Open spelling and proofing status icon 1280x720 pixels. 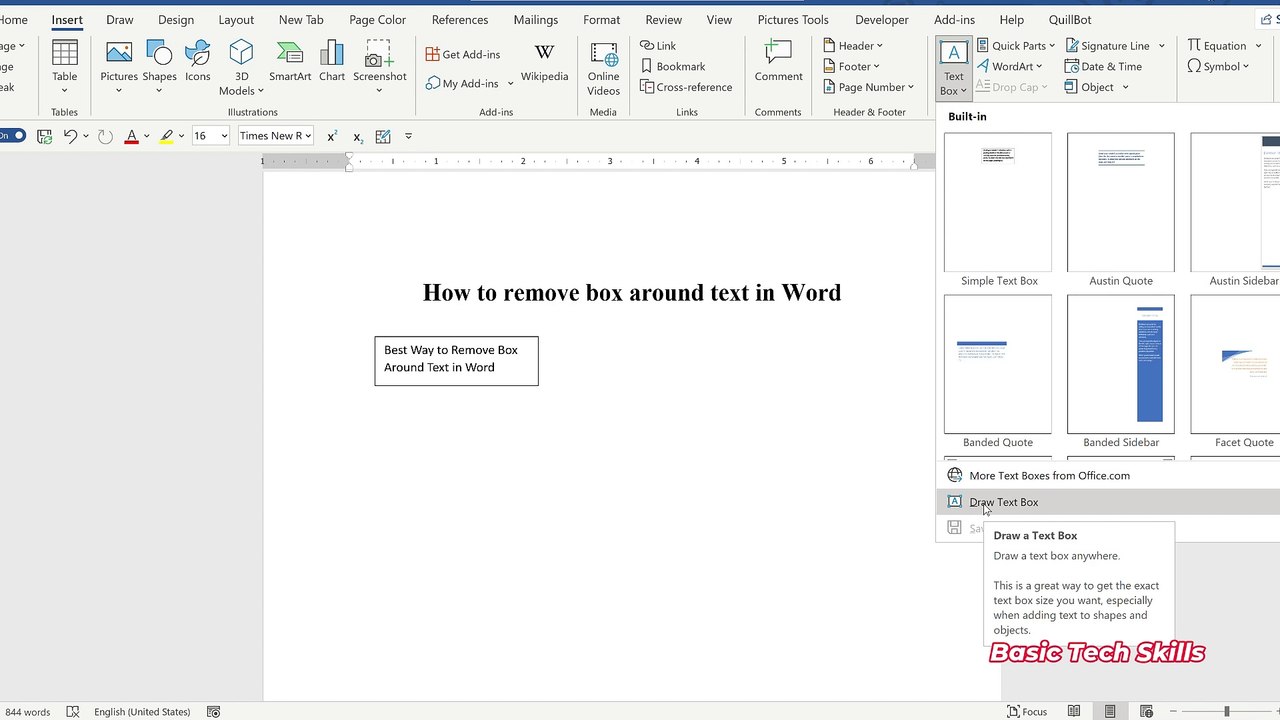73,712
